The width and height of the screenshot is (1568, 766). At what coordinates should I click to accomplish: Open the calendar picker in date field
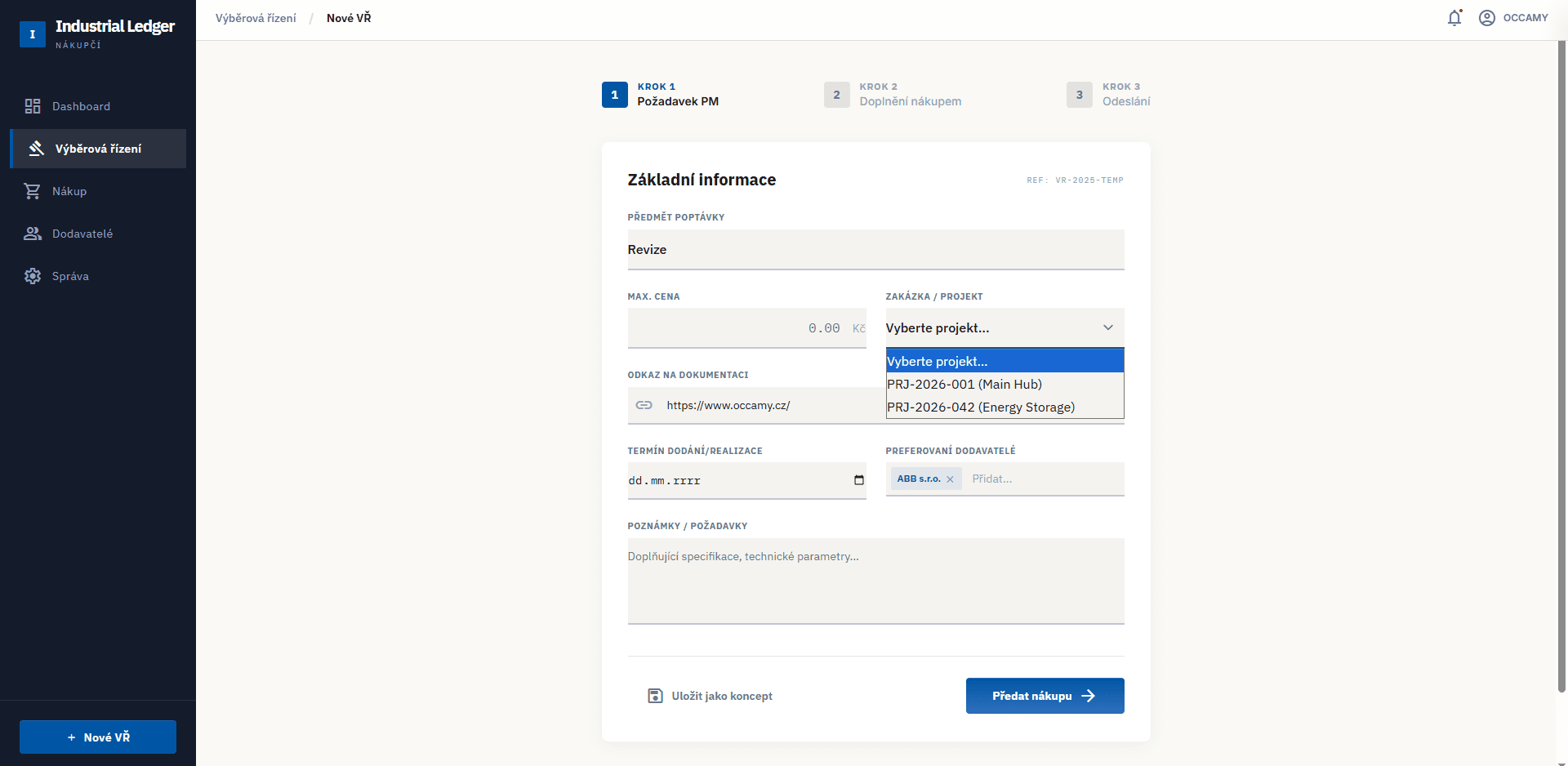coord(858,480)
